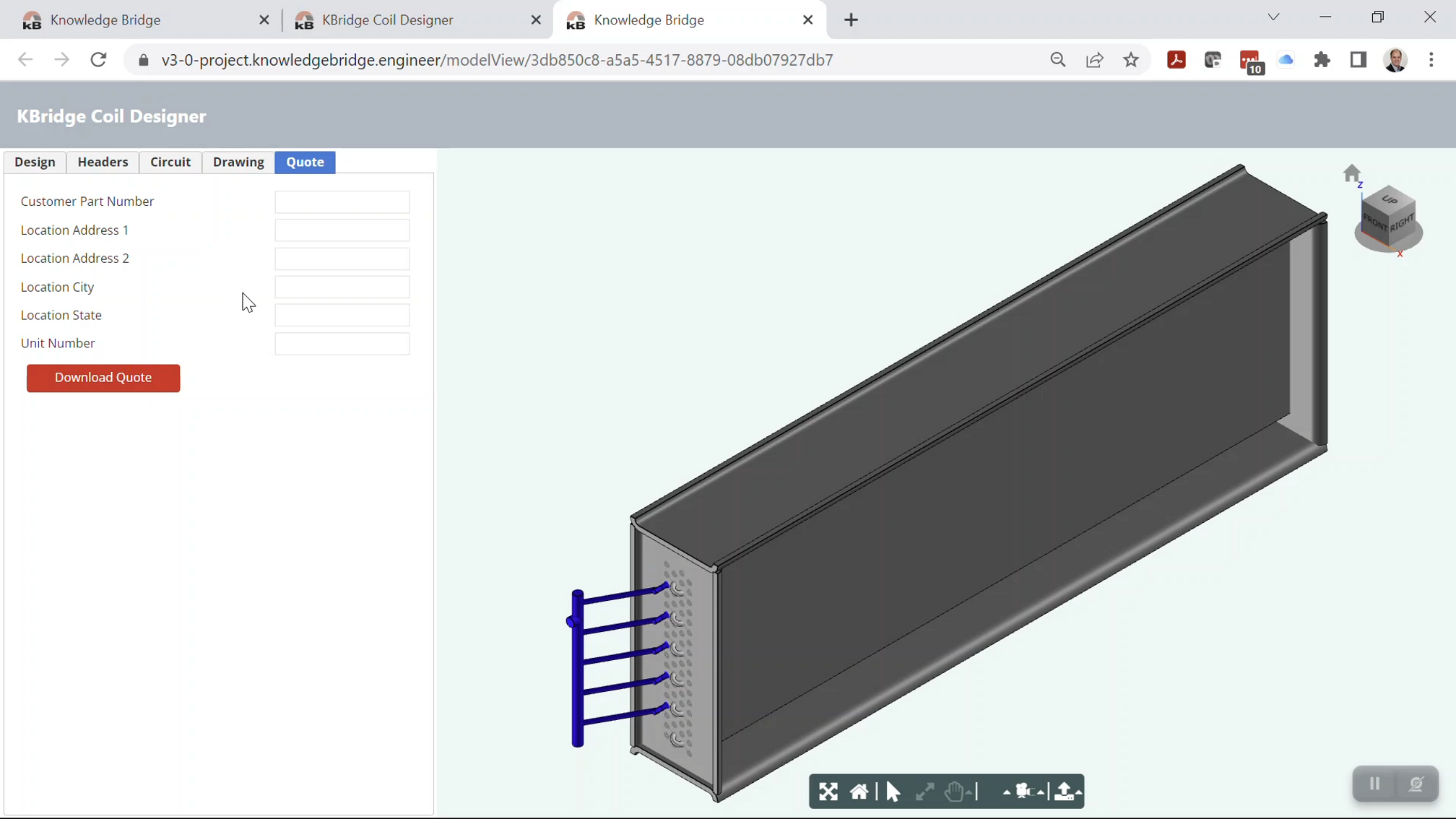Click the home icon above the view cube

tap(1351, 173)
